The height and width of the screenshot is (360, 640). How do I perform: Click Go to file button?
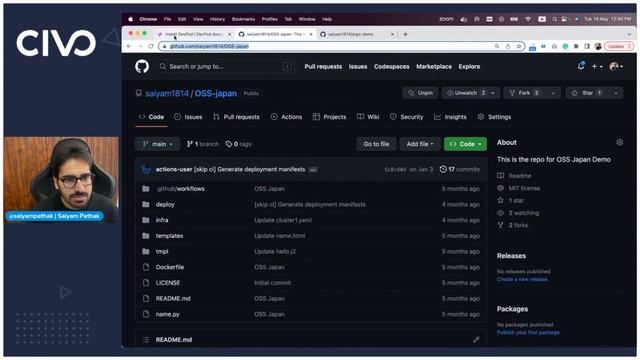coord(376,144)
